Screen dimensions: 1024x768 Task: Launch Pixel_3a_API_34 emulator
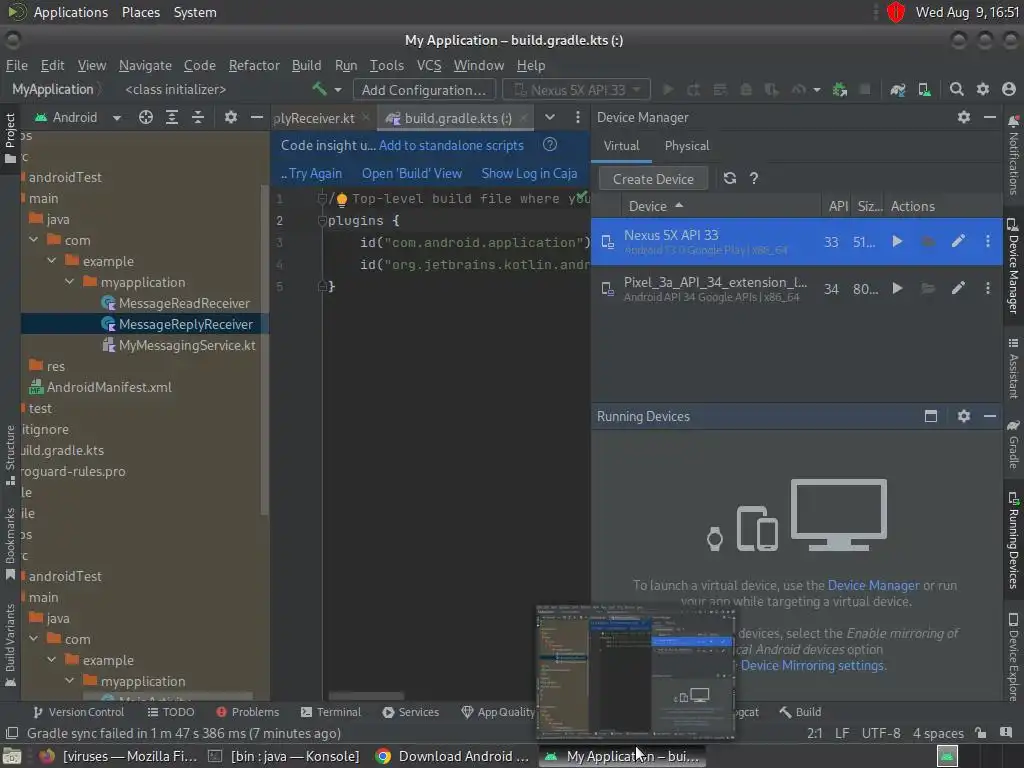coord(897,288)
